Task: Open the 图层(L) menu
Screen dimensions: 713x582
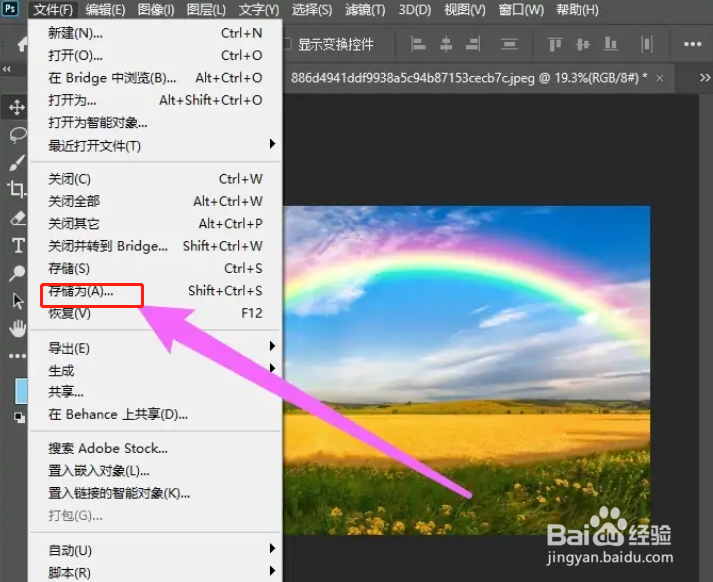Action: point(206,9)
